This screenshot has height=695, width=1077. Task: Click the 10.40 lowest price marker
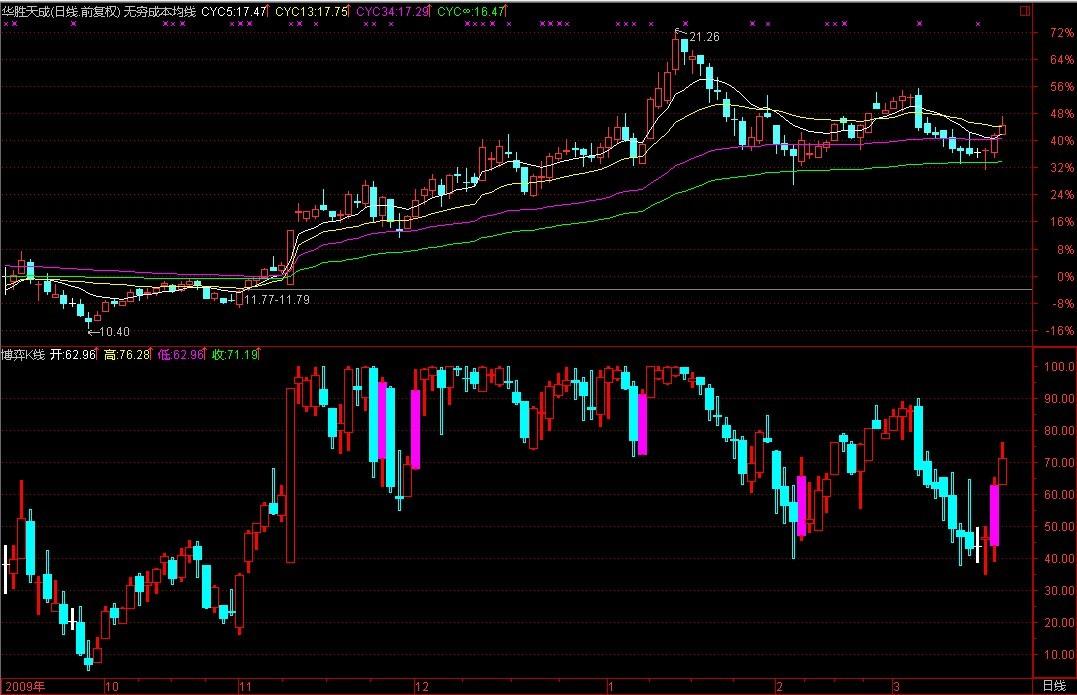114,331
